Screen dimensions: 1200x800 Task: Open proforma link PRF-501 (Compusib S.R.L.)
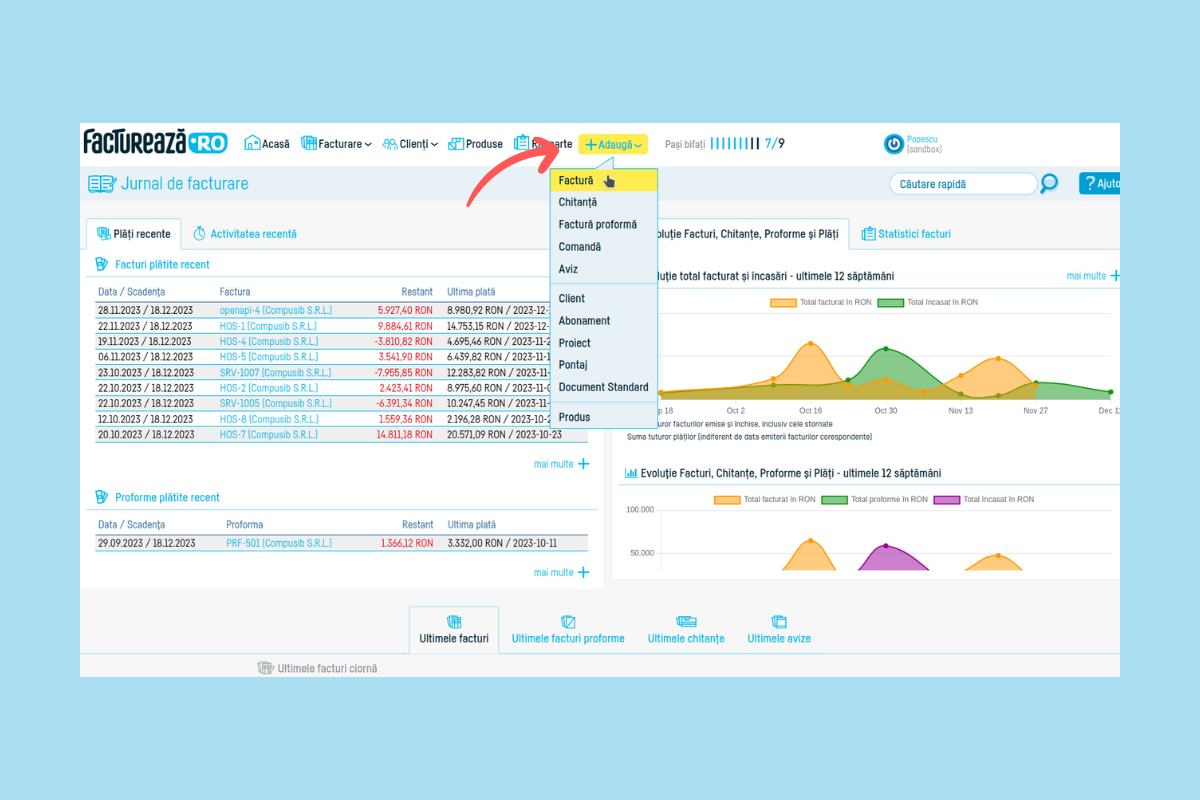coord(279,543)
